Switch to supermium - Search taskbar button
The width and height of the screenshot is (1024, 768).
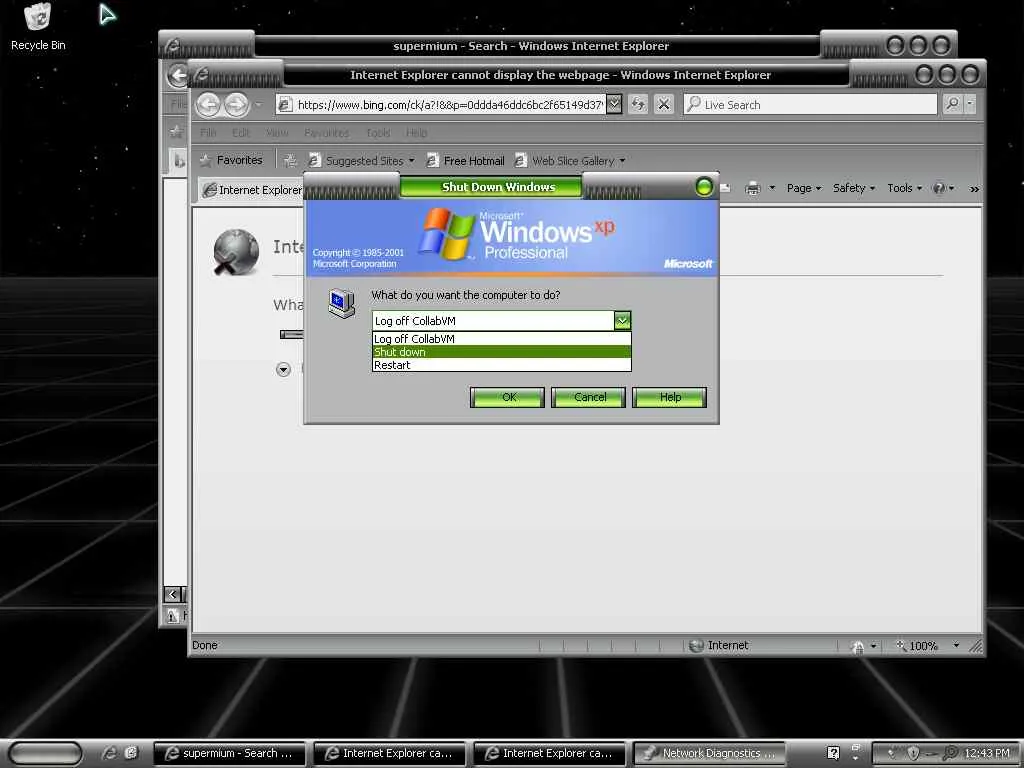pyautogui.click(x=229, y=753)
